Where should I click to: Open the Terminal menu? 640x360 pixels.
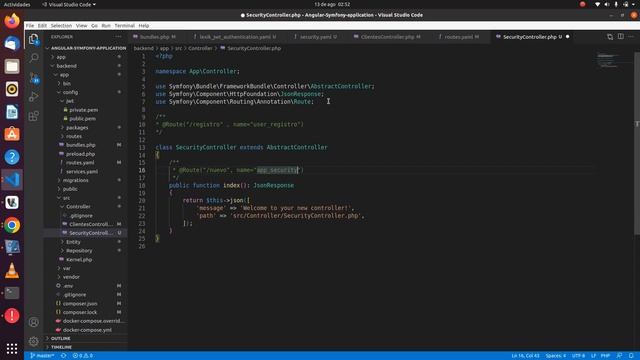pos(124,25)
